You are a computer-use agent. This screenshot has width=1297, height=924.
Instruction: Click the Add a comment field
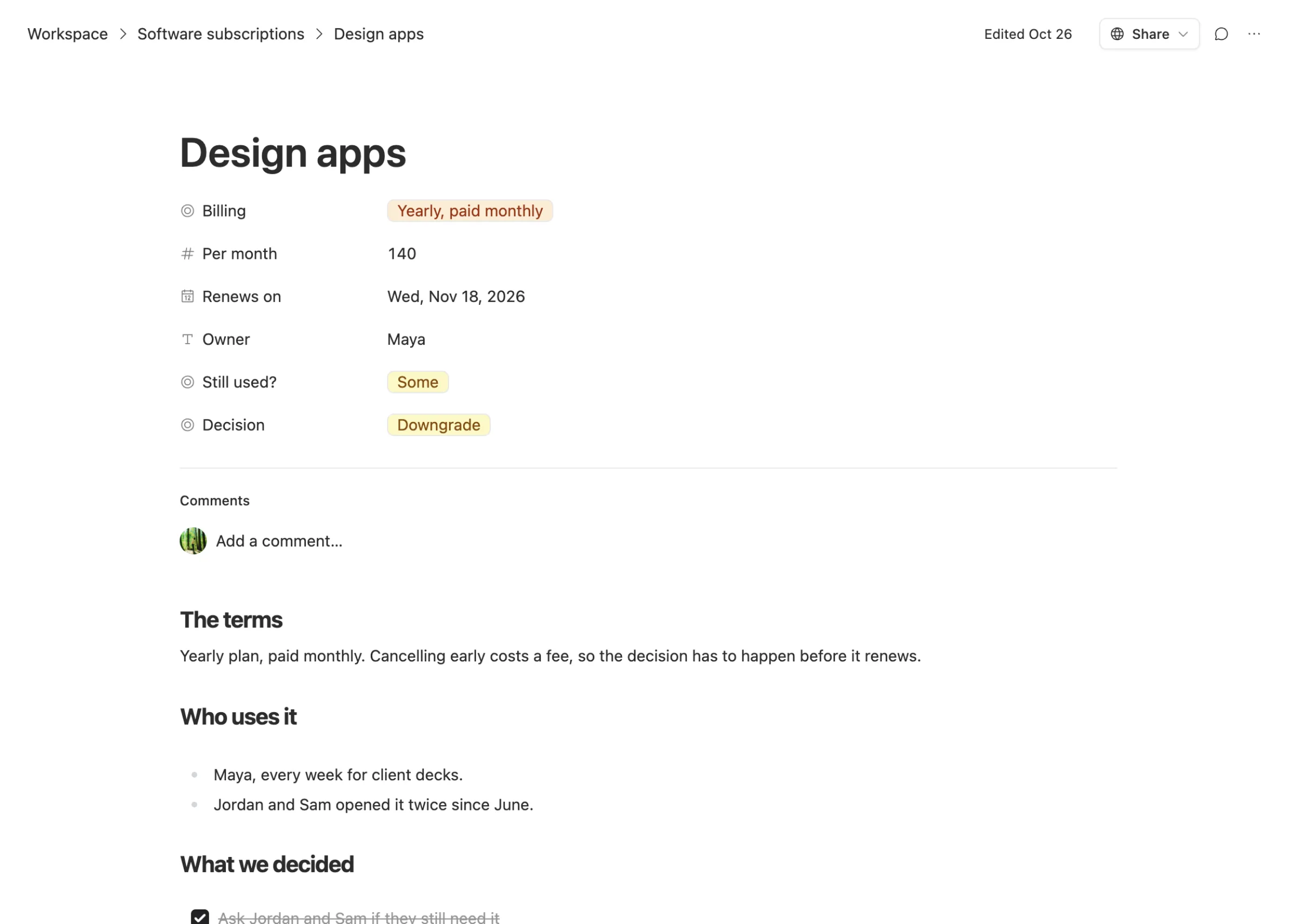tap(279, 541)
